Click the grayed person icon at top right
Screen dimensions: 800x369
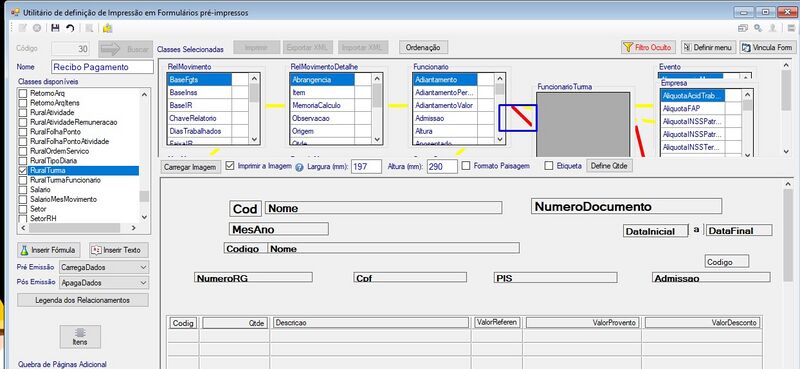tap(773, 29)
